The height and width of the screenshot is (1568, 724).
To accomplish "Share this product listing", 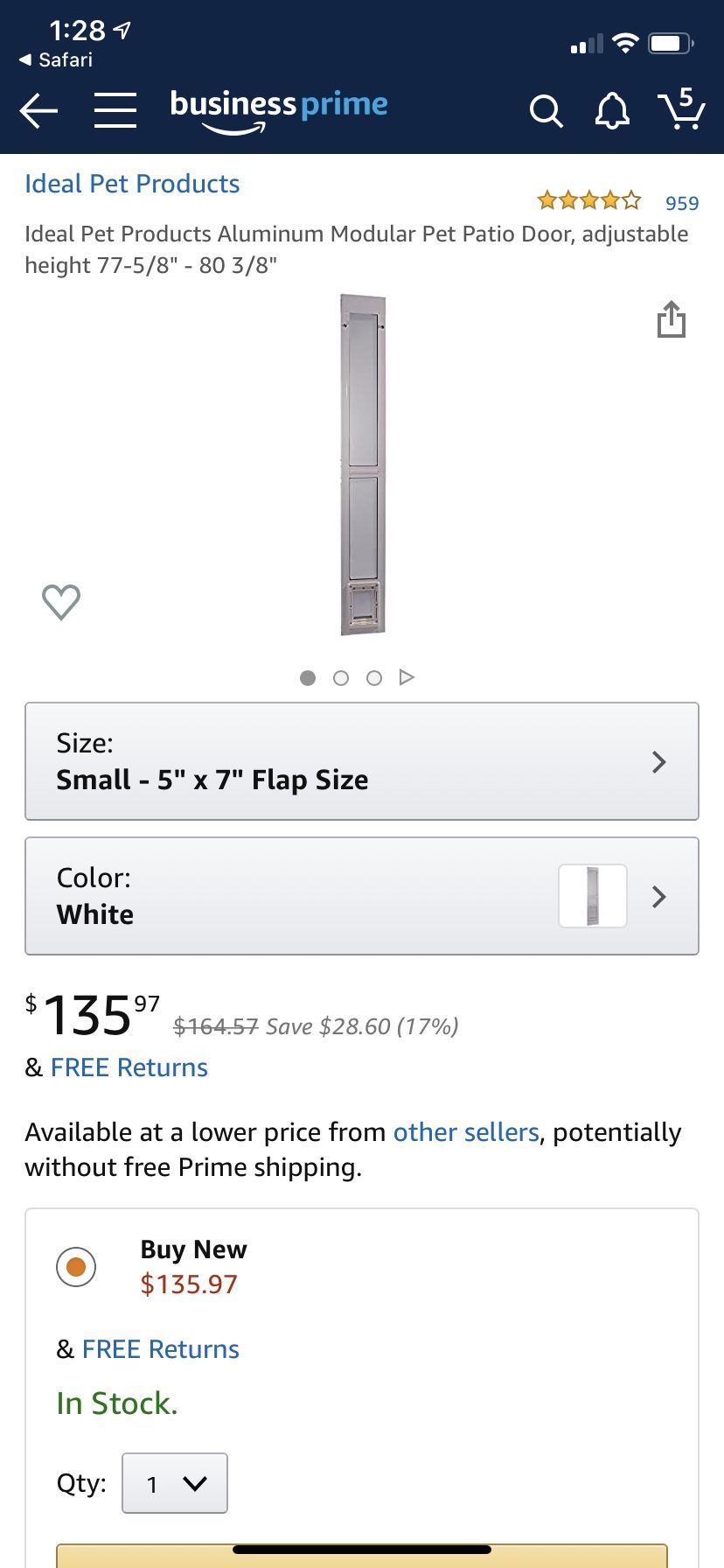I will [x=671, y=319].
